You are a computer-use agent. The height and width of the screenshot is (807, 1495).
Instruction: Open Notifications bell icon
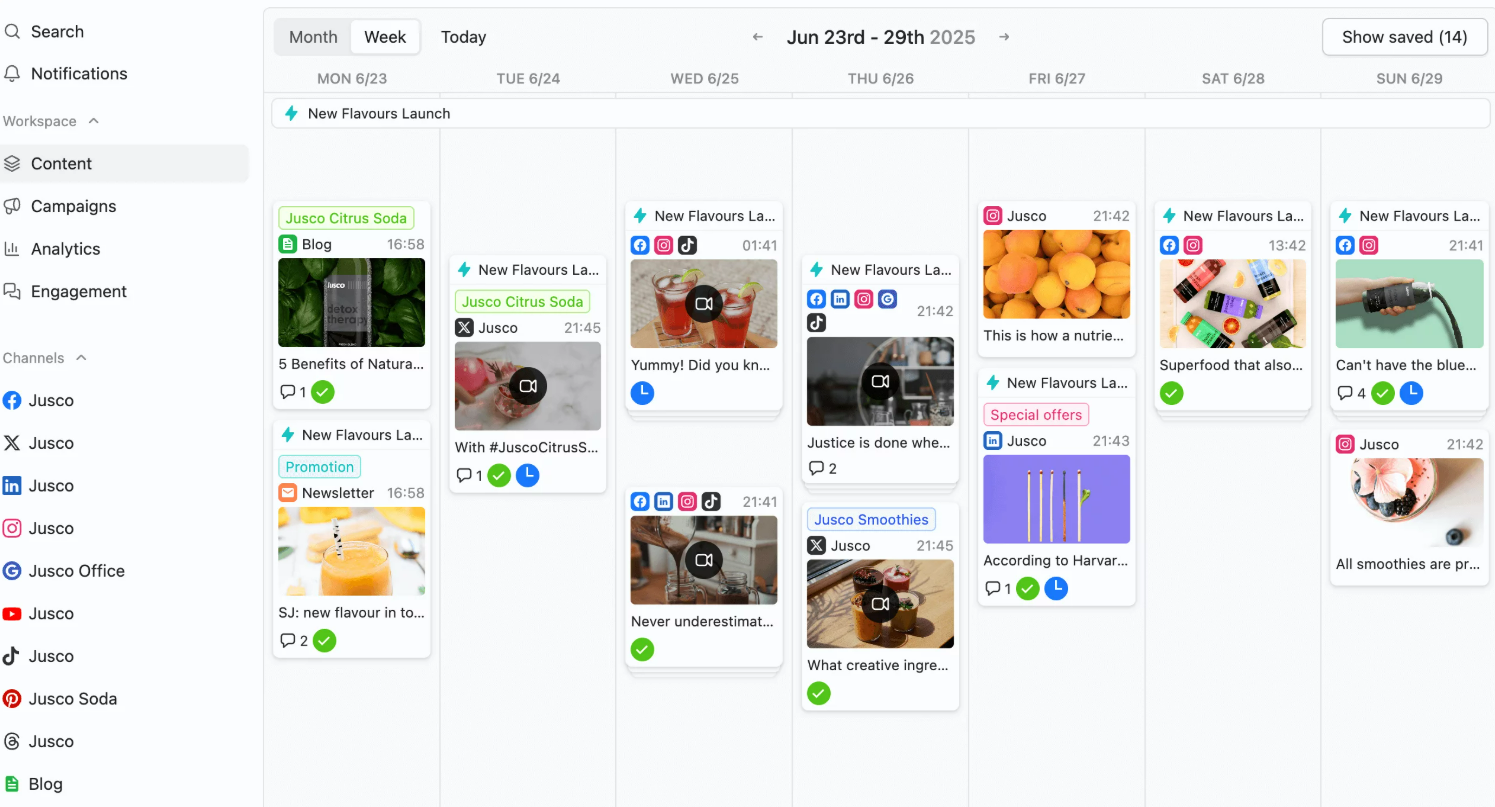(12, 74)
